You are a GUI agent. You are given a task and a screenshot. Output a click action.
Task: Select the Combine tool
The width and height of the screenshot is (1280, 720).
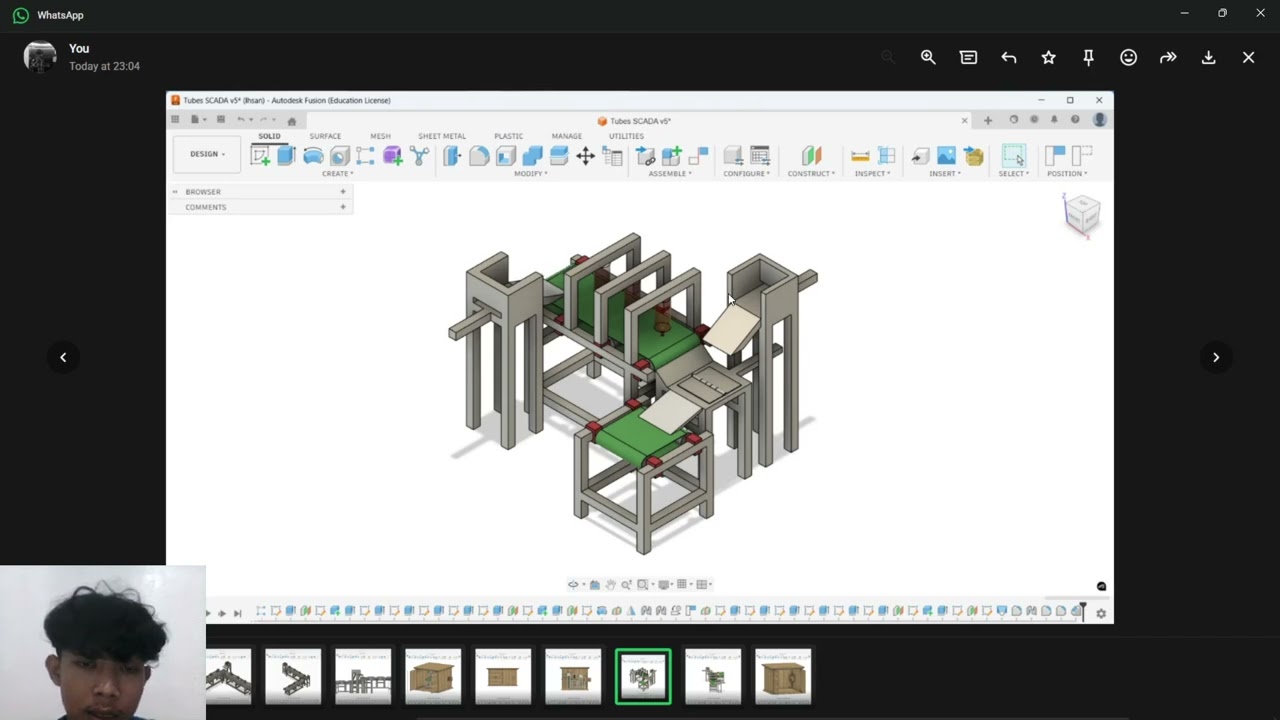coord(532,155)
